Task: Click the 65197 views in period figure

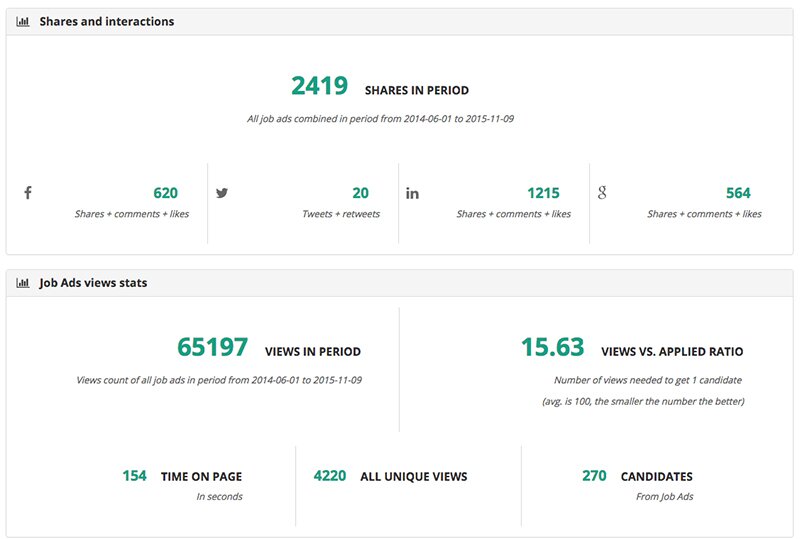Action: pyautogui.click(x=212, y=348)
